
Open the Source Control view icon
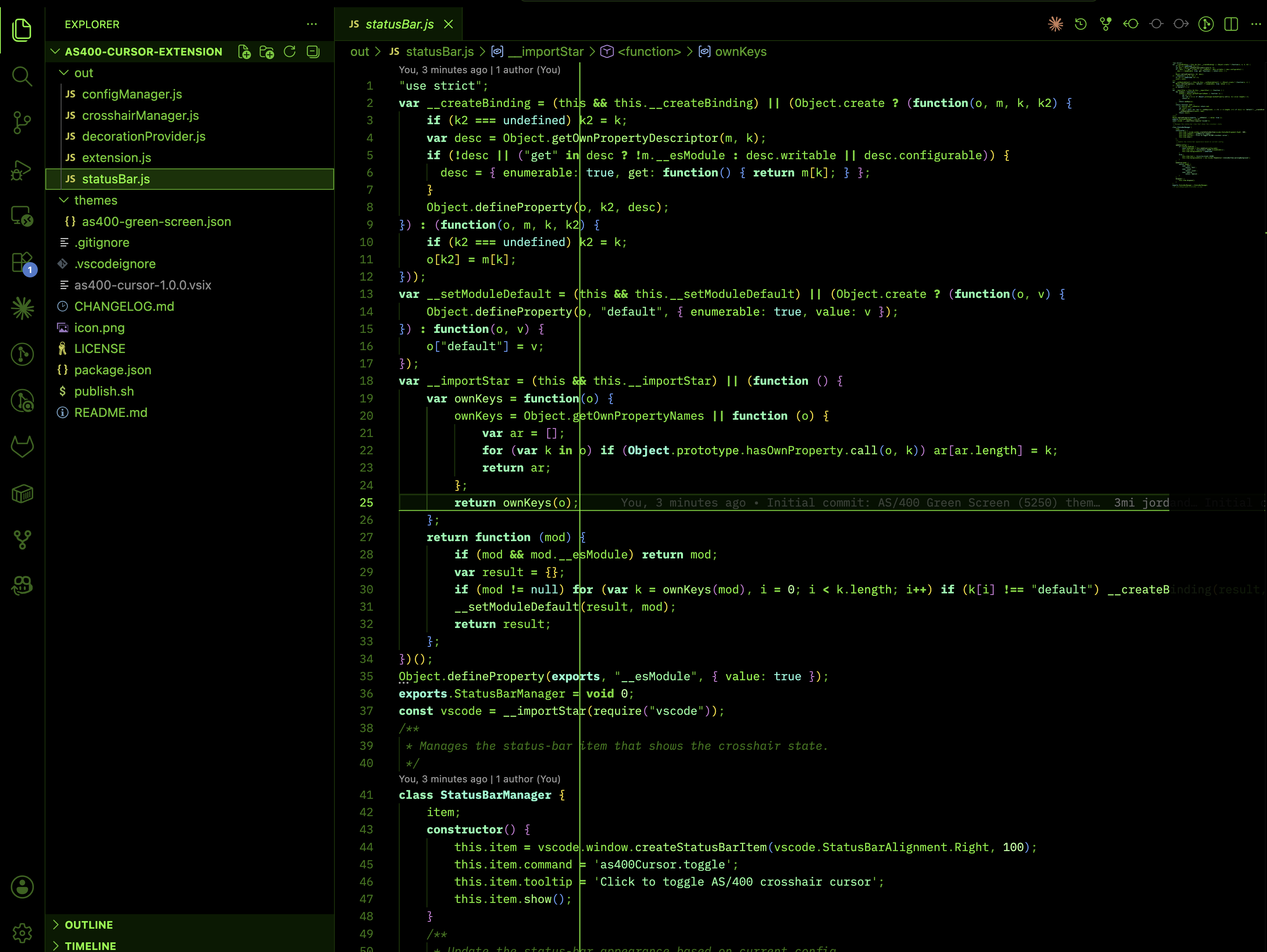(22, 123)
